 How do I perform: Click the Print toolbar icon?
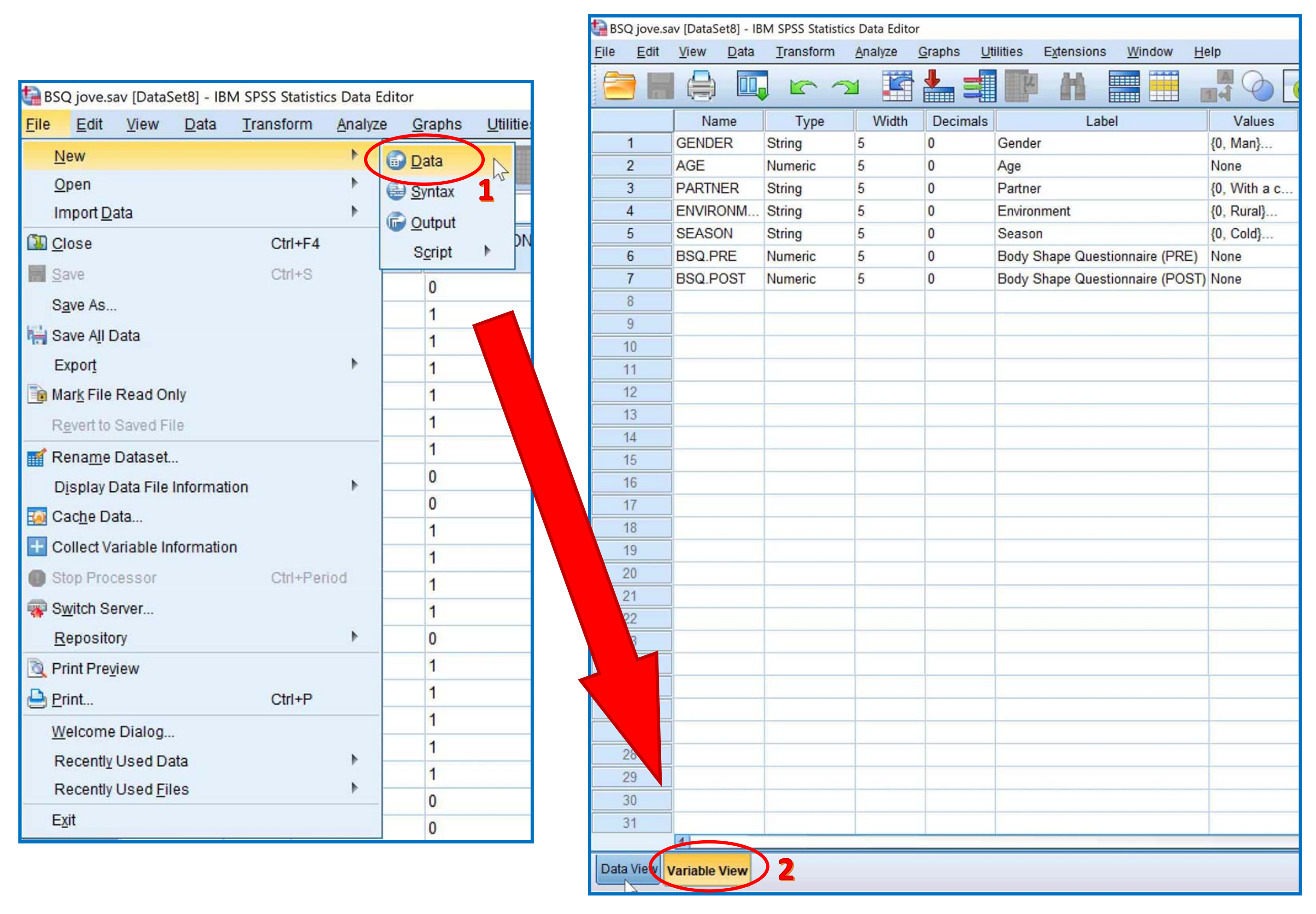point(701,86)
